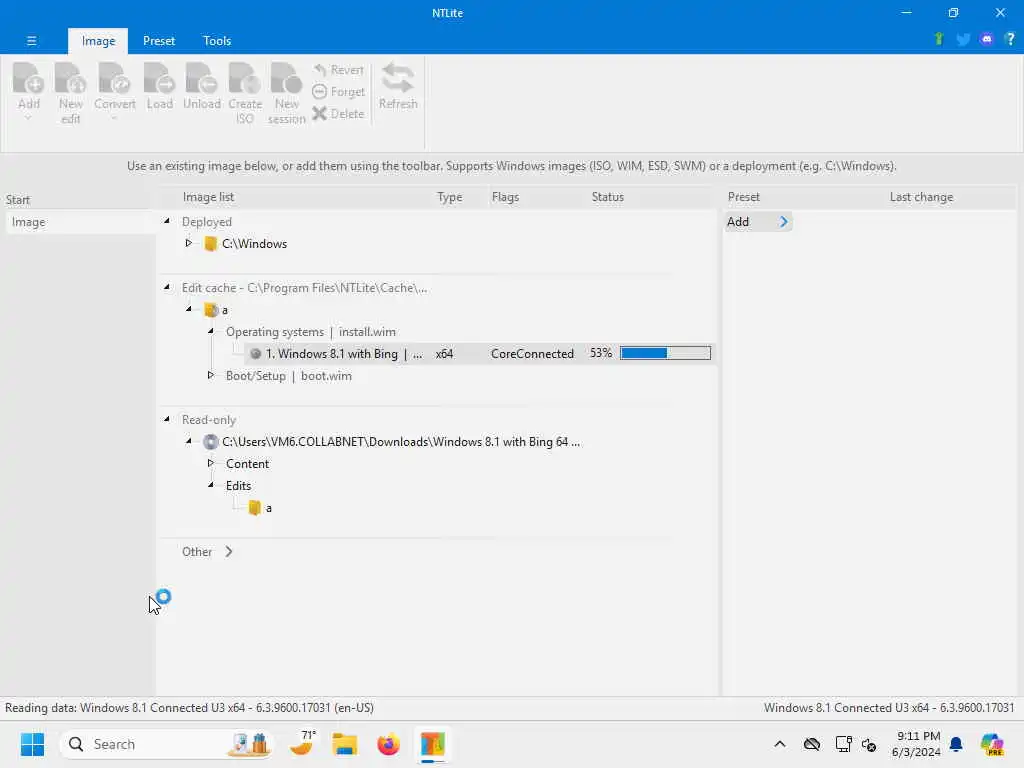Open the Add dropdown arrow under toolbar
Image resolution: width=1024 pixels, height=768 pixels.
pyautogui.click(x=28, y=118)
